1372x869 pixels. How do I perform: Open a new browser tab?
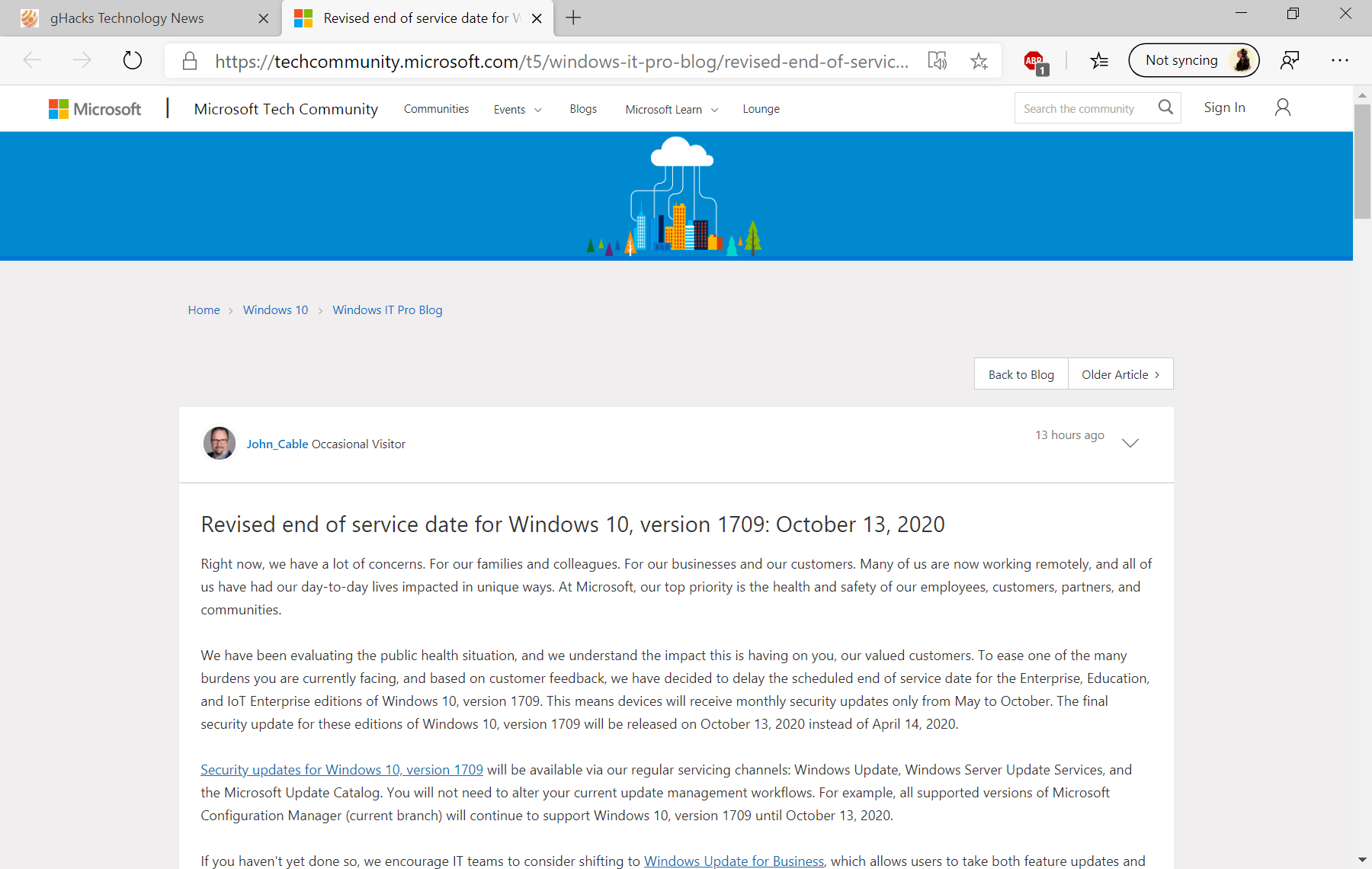pos(573,18)
